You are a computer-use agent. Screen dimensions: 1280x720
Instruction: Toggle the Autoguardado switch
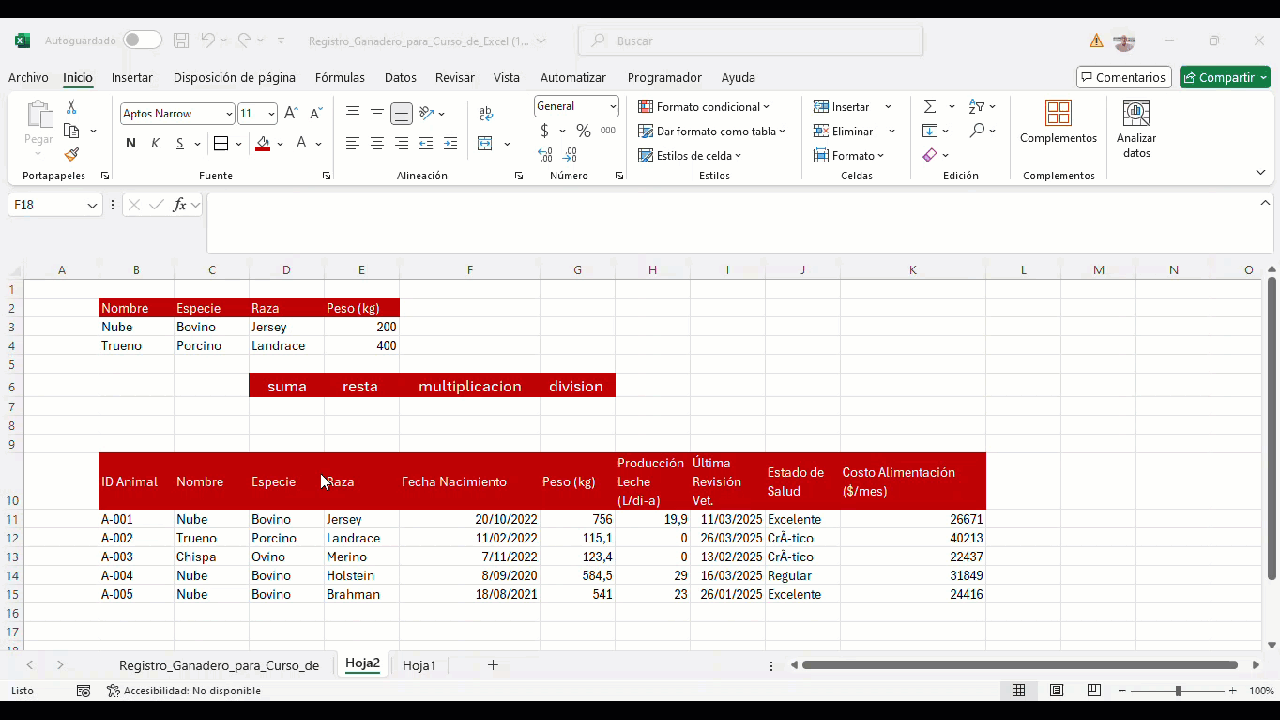pyautogui.click(x=142, y=40)
